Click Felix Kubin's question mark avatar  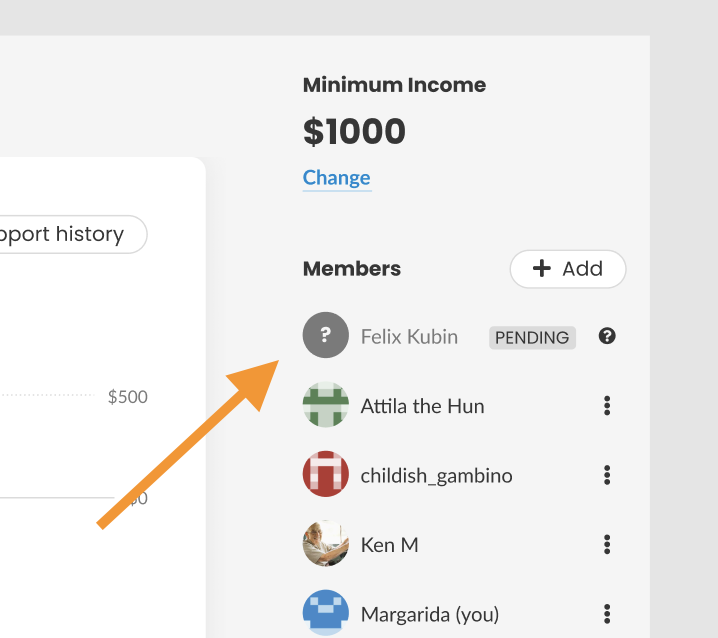(x=326, y=335)
